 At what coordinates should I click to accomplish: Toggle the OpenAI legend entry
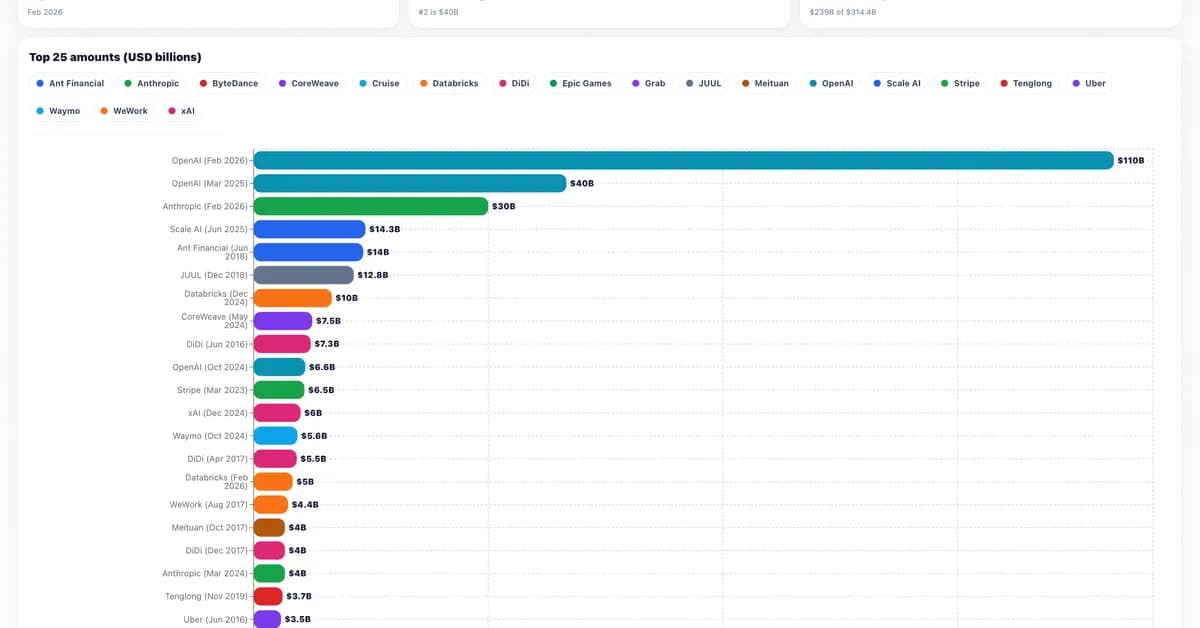[x=831, y=83]
